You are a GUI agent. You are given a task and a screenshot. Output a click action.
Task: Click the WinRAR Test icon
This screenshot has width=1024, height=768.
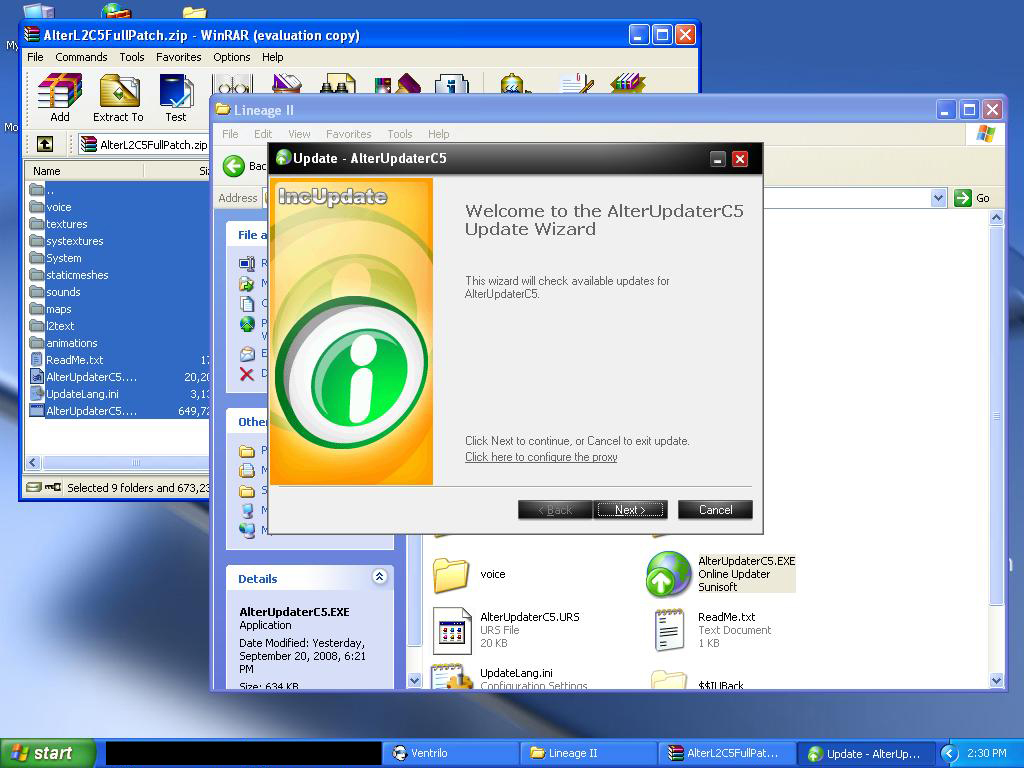[x=176, y=97]
